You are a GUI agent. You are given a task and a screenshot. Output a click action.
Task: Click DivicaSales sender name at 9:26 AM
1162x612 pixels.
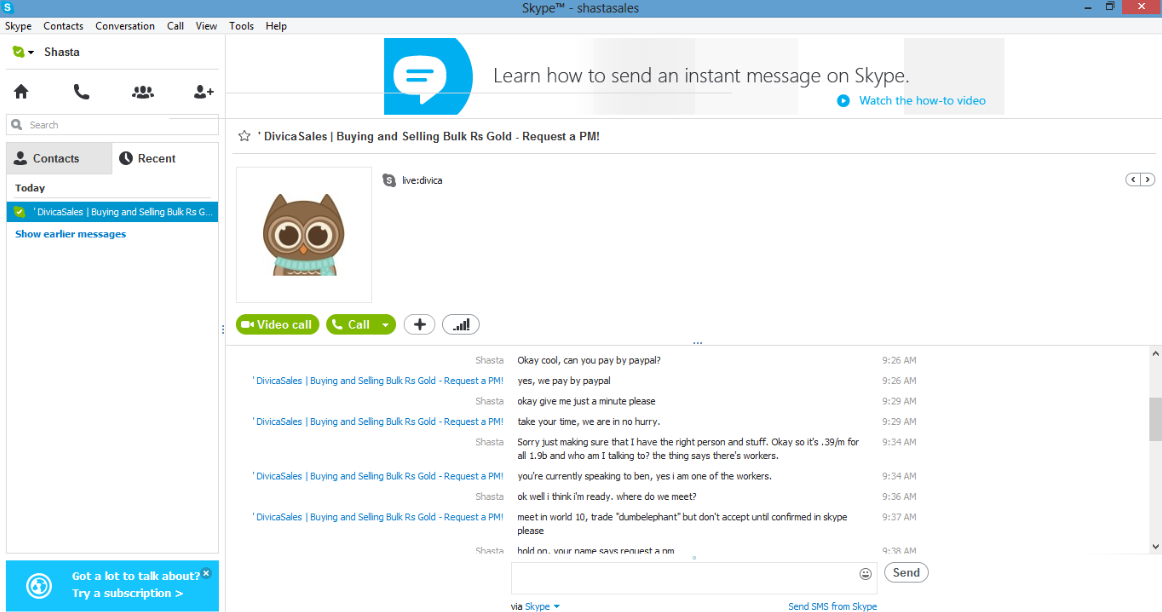click(x=378, y=381)
